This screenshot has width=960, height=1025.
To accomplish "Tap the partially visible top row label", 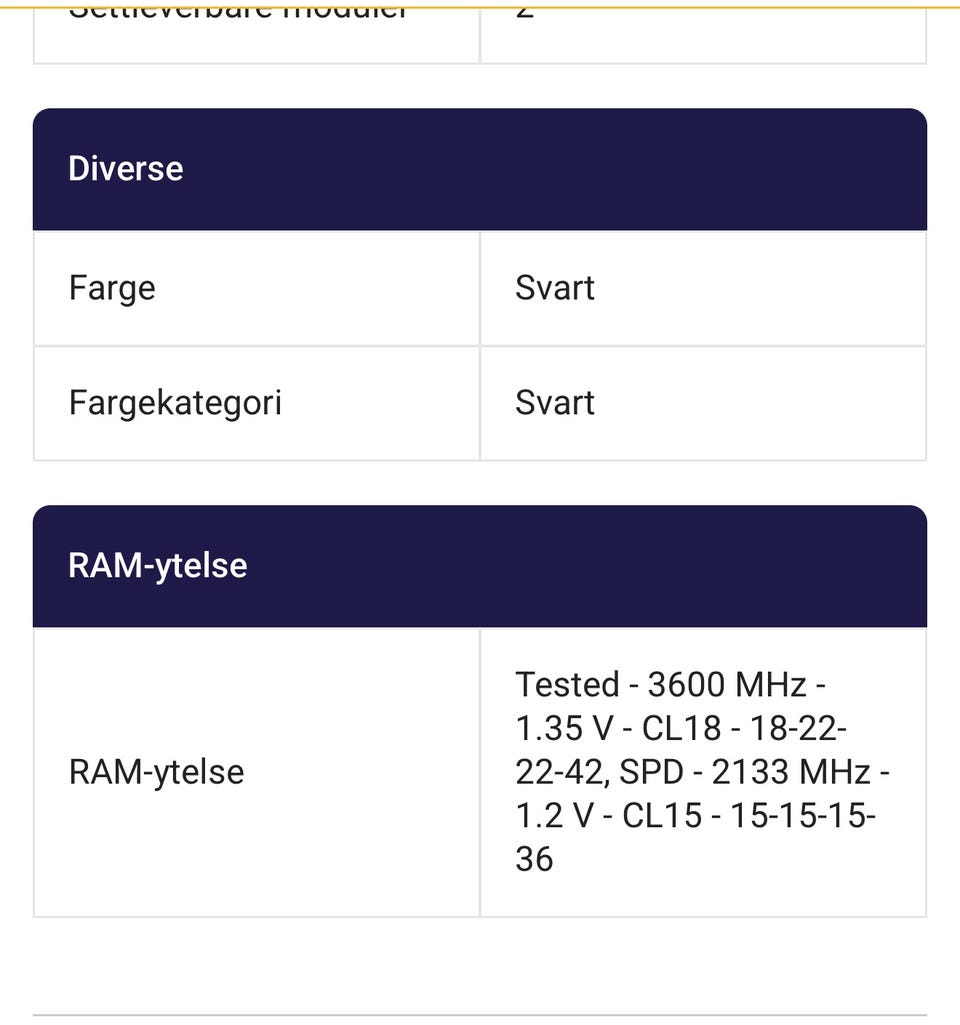I will coord(238,14).
